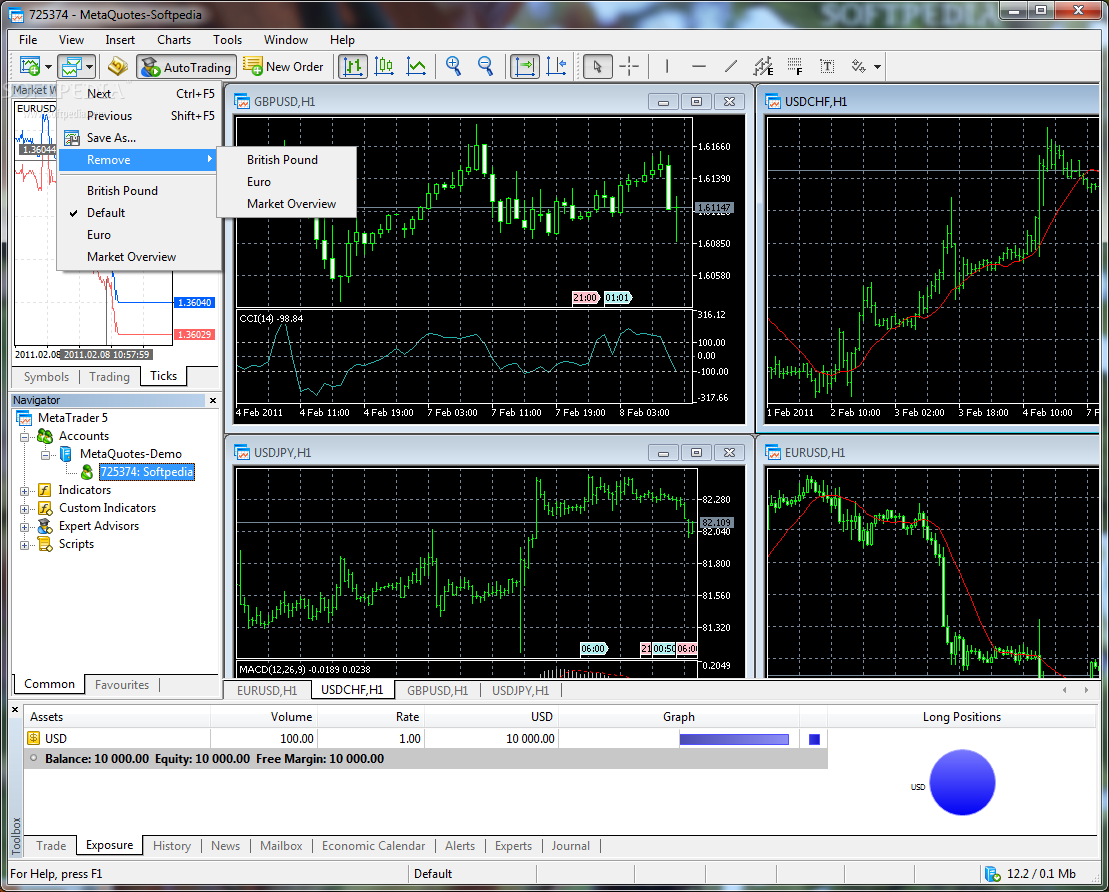Open the Profiles dropdown arrow
Image resolution: width=1109 pixels, height=892 pixels.
pos(90,67)
